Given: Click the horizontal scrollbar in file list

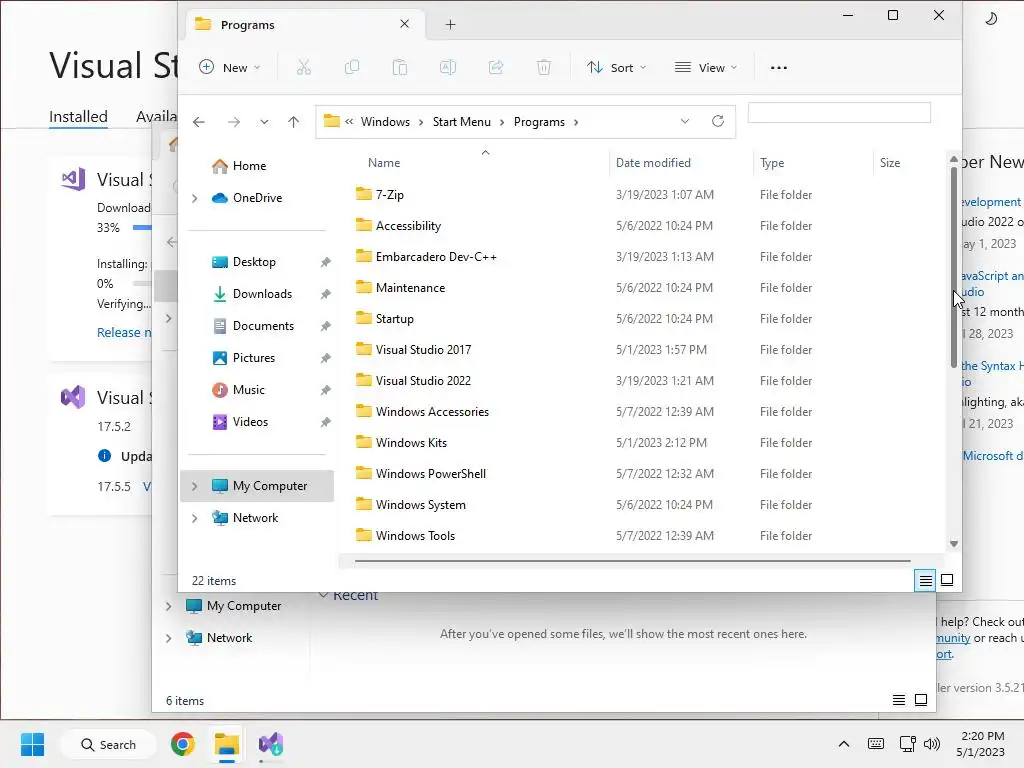Looking at the screenshot, I should 632,561.
